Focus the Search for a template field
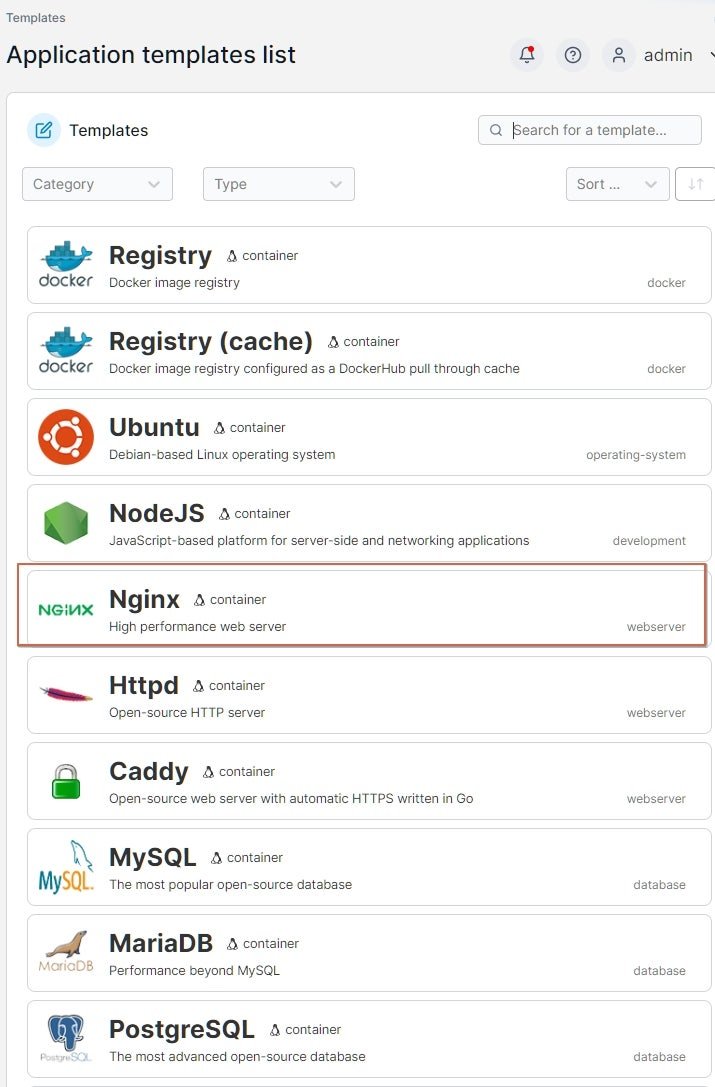The height and width of the screenshot is (1087, 715). coord(589,130)
